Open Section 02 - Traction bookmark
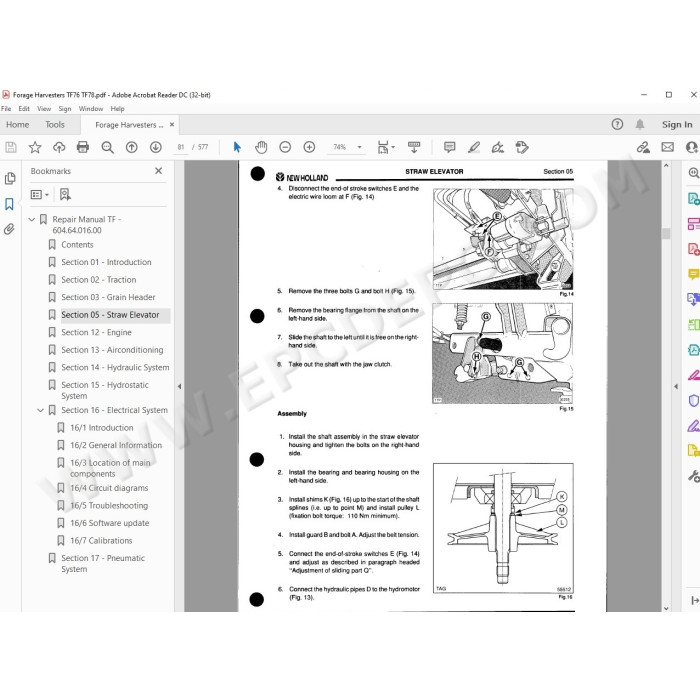Viewport: 700px width, 700px height. (x=99, y=279)
